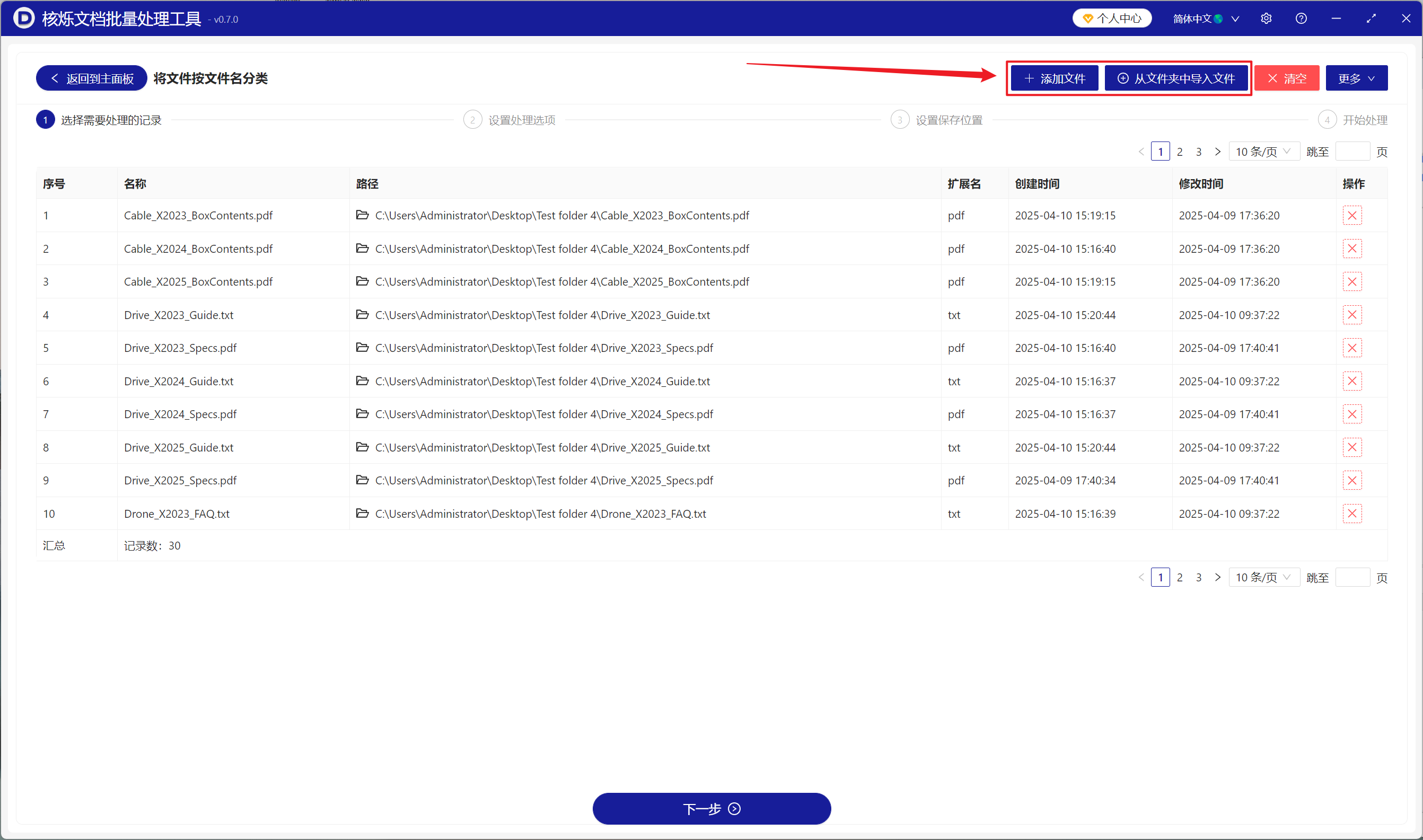The image size is (1423, 840).
Task: Click top 跳至 page number input field
Action: click(1352, 152)
